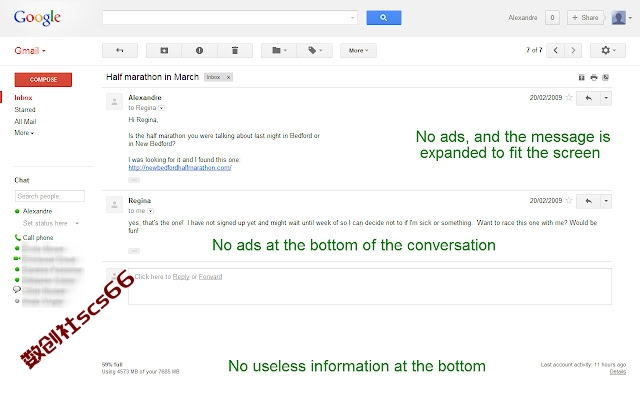Open the account avatar menu

(x=621, y=18)
